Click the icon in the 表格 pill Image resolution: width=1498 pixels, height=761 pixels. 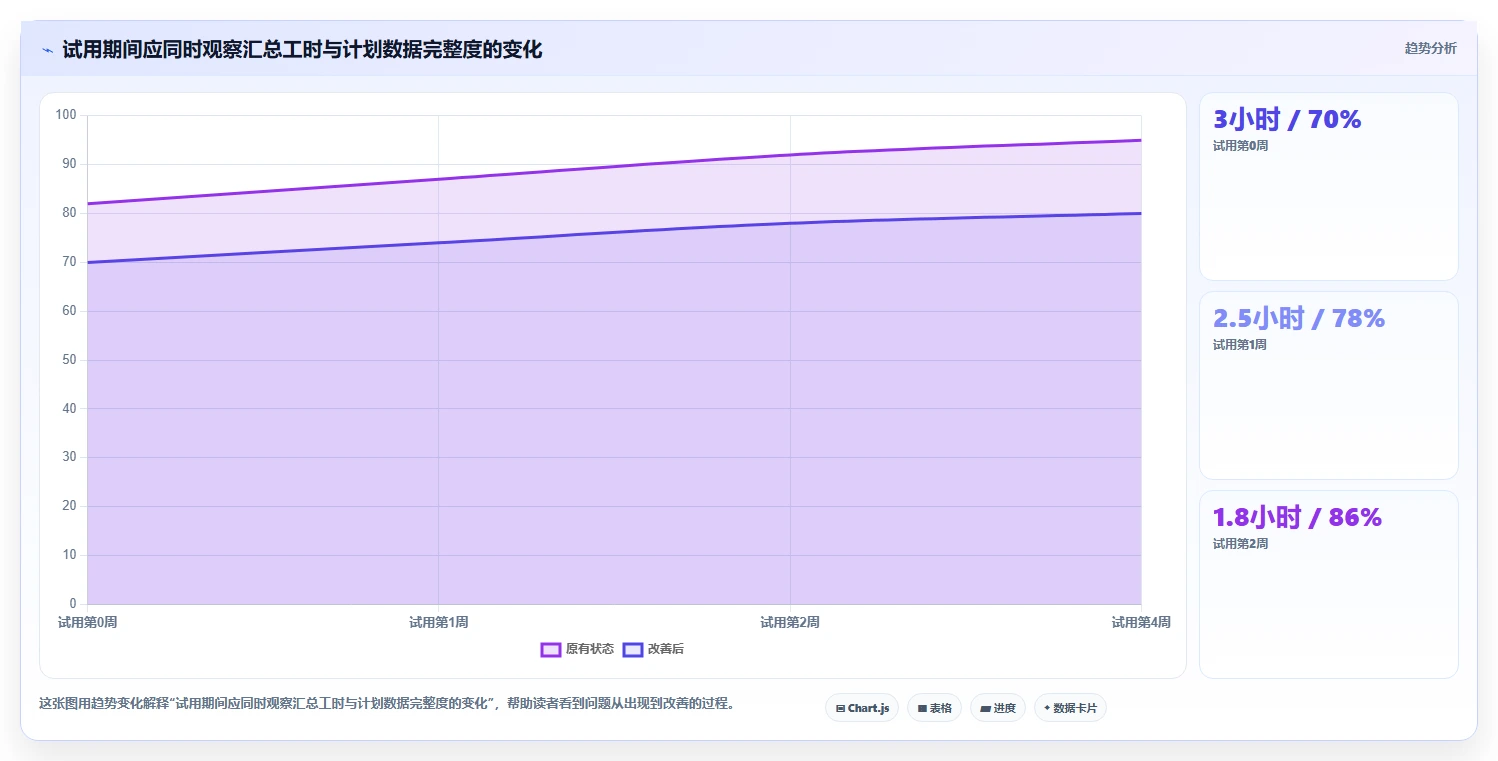(x=922, y=708)
